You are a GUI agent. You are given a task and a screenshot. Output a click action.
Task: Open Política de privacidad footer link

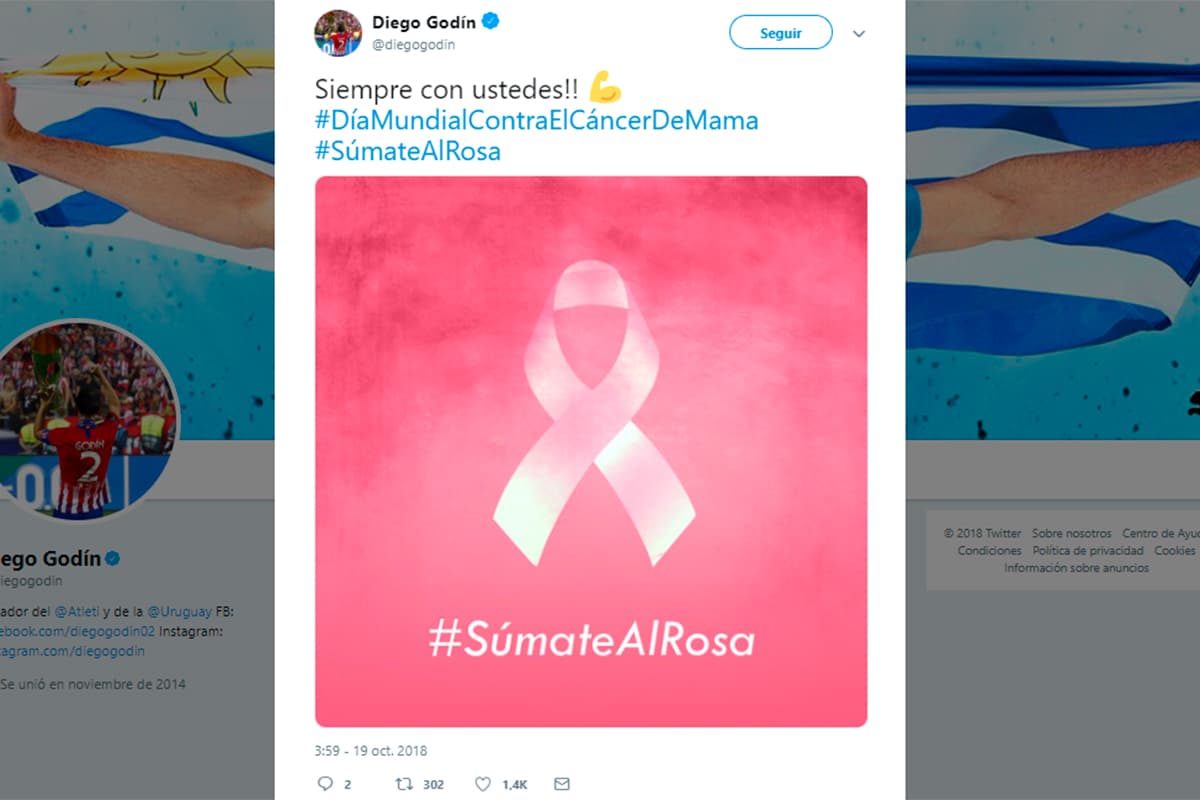(x=1088, y=551)
